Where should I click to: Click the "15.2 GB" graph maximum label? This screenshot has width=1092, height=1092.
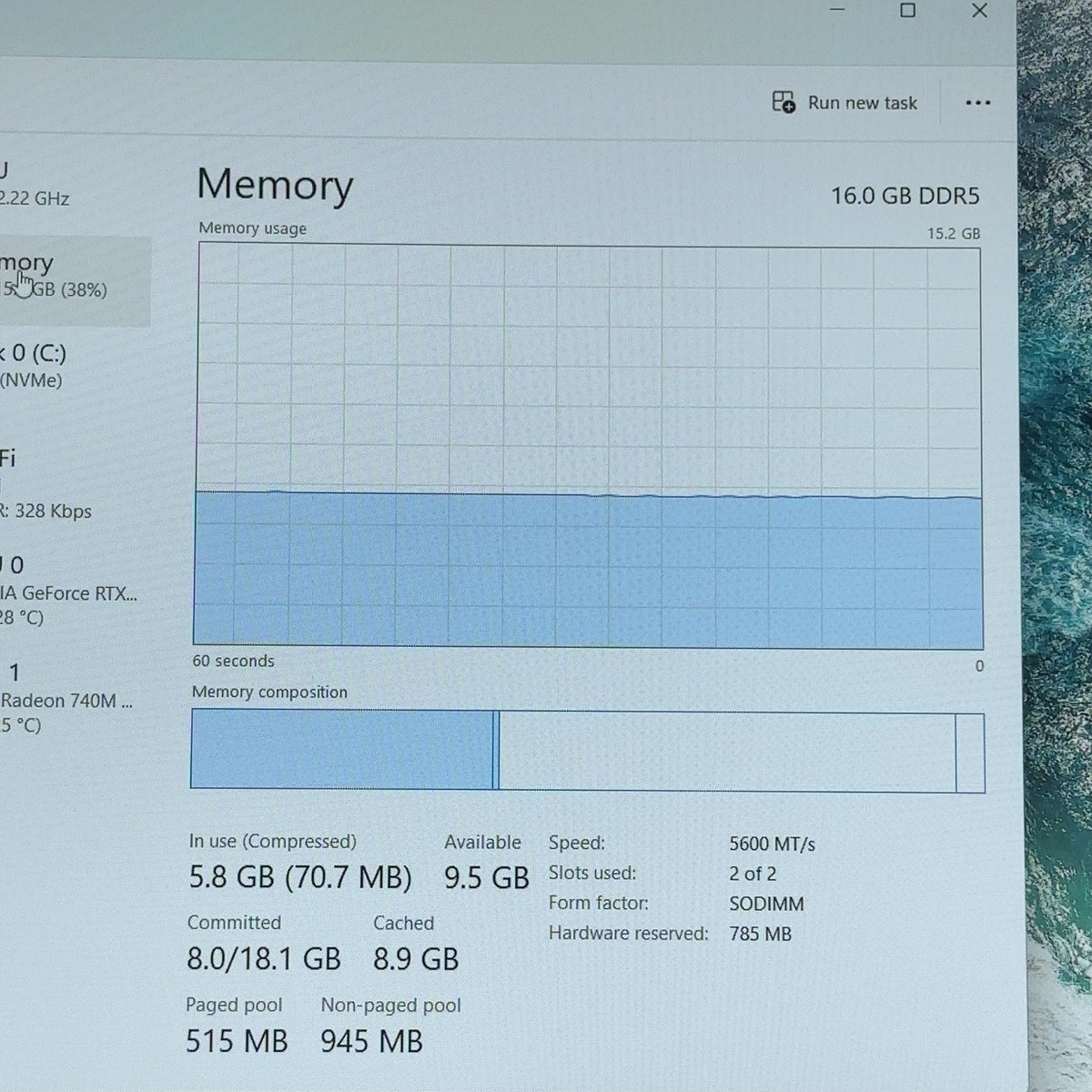(954, 234)
